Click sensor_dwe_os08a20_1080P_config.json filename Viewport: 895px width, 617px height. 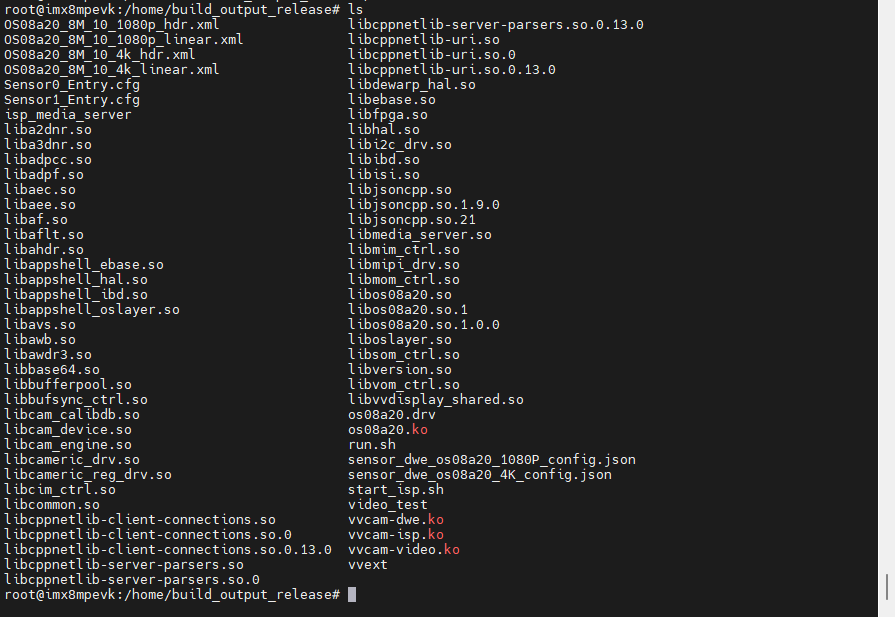pos(491,460)
